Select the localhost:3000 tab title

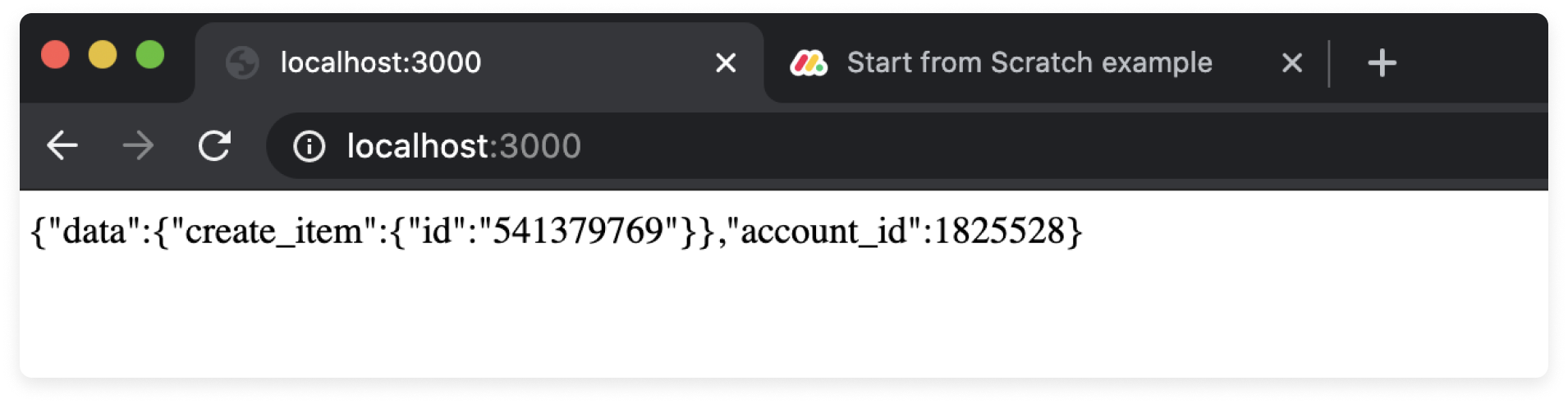(381, 62)
